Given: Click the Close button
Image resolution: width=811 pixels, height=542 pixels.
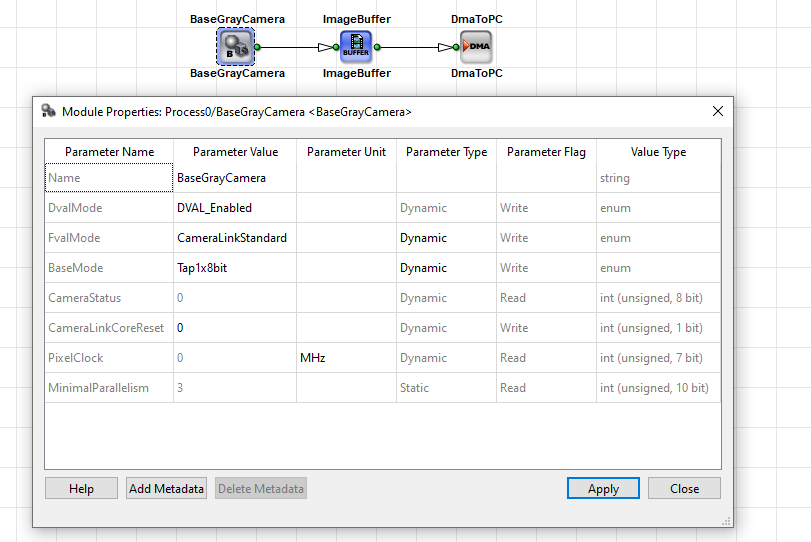Looking at the screenshot, I should 684,488.
